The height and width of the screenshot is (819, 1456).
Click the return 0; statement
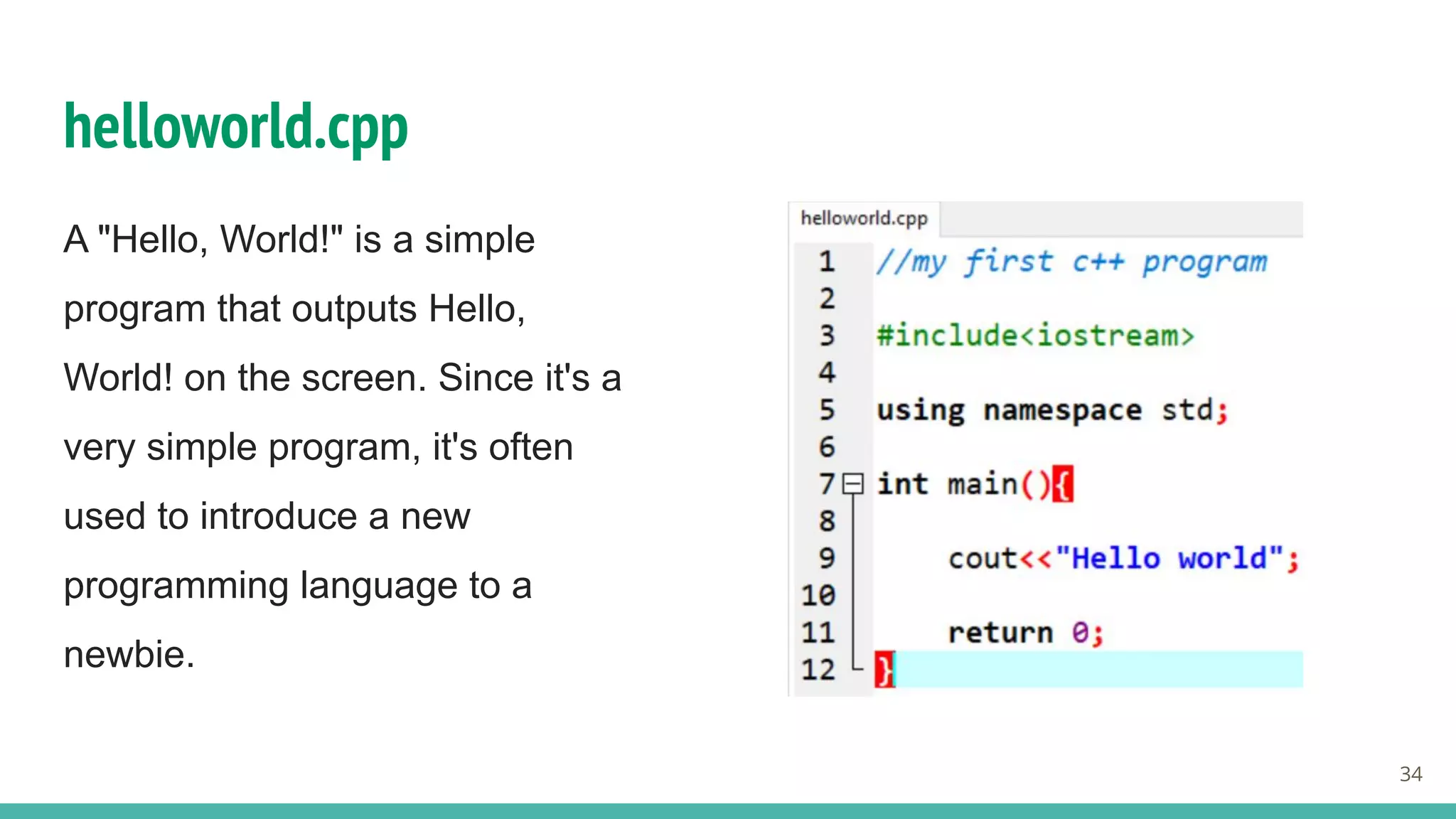(x=1026, y=632)
